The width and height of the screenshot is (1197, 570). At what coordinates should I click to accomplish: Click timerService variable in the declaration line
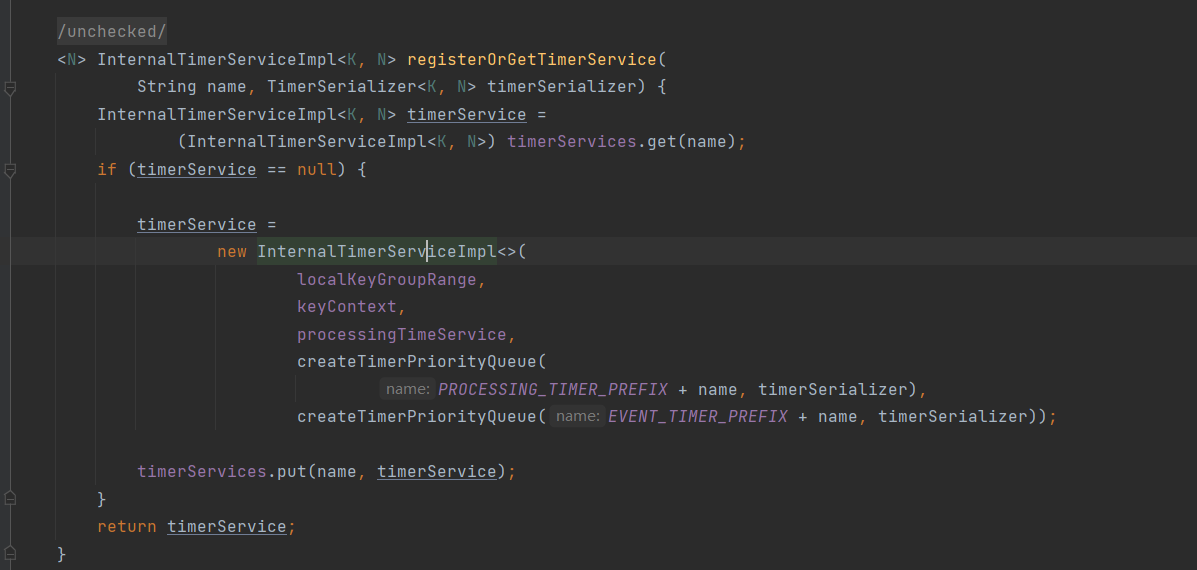[x=466, y=114]
